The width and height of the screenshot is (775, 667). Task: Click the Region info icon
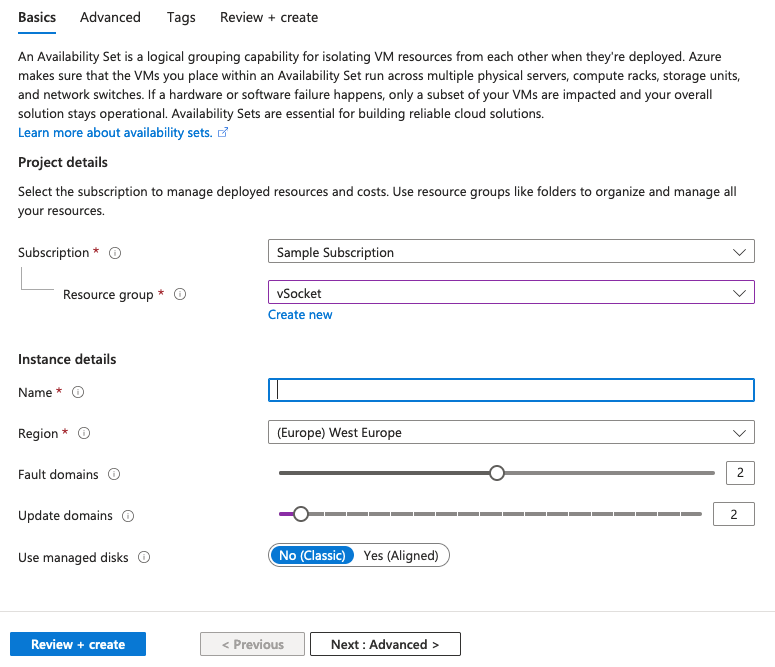coord(84,433)
